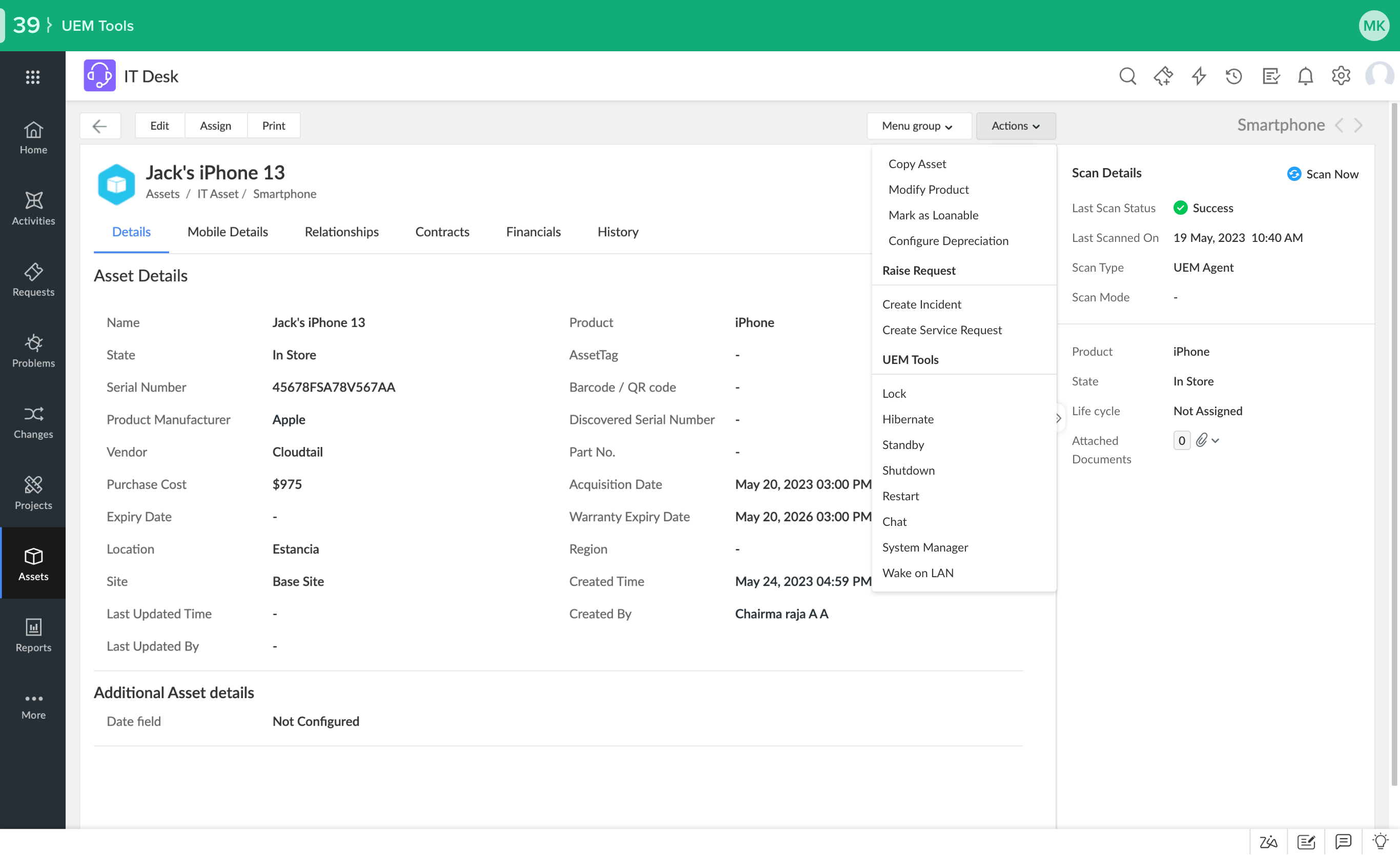Click the Print button
The width and height of the screenshot is (1400, 855).
(274, 126)
